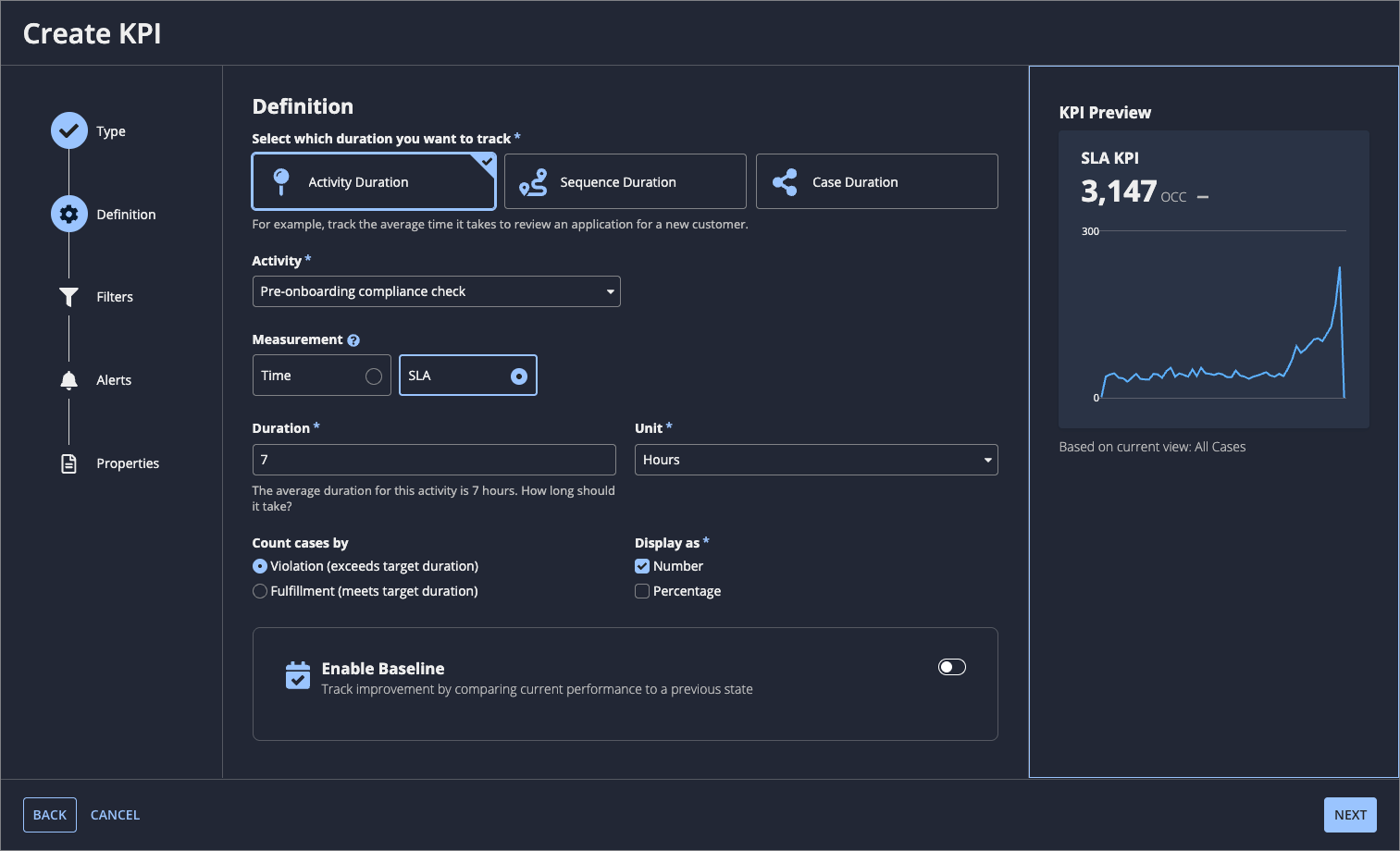Select the Case Duration card
This screenshot has height=851, width=1400.
[x=877, y=181]
